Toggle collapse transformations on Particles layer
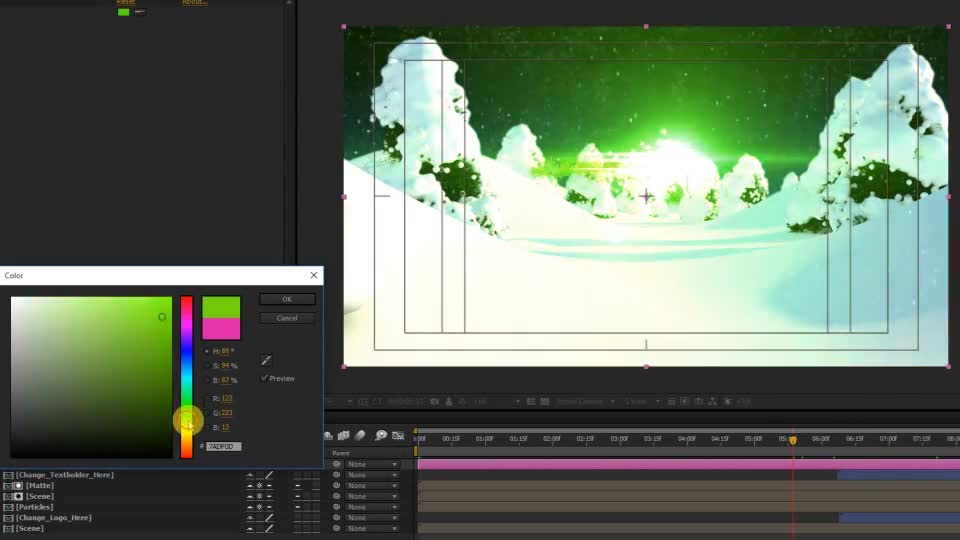Screen dimensions: 960x540 [x=260, y=507]
